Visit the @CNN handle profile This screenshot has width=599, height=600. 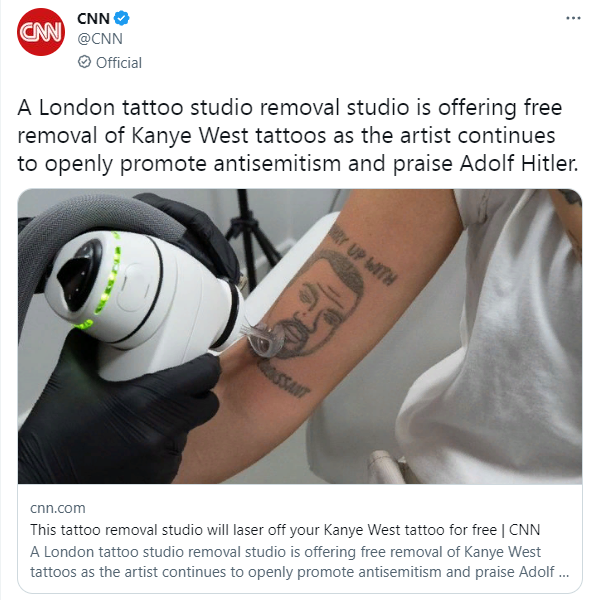100,39
